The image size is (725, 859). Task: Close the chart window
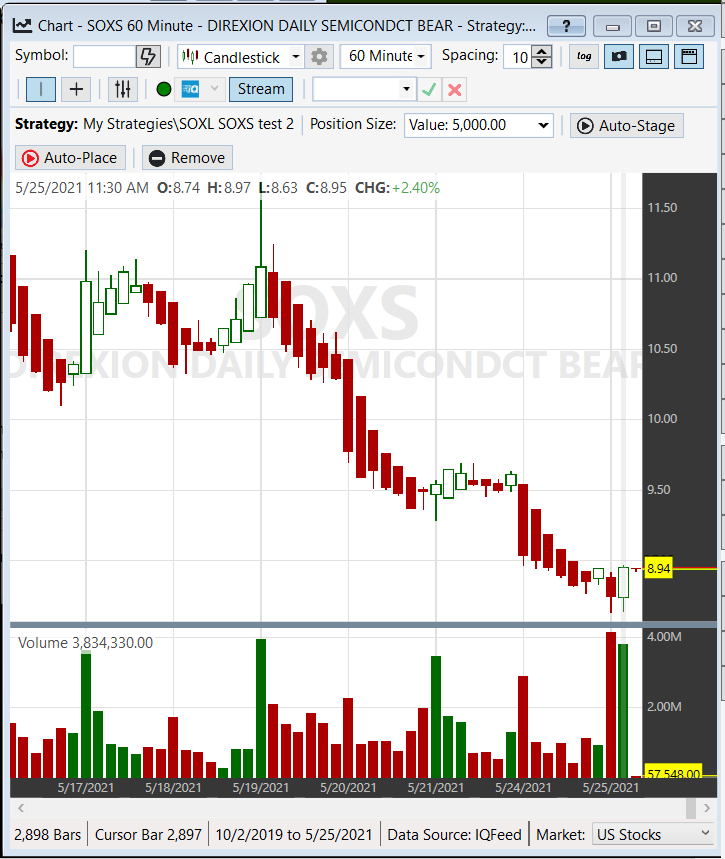(695, 26)
